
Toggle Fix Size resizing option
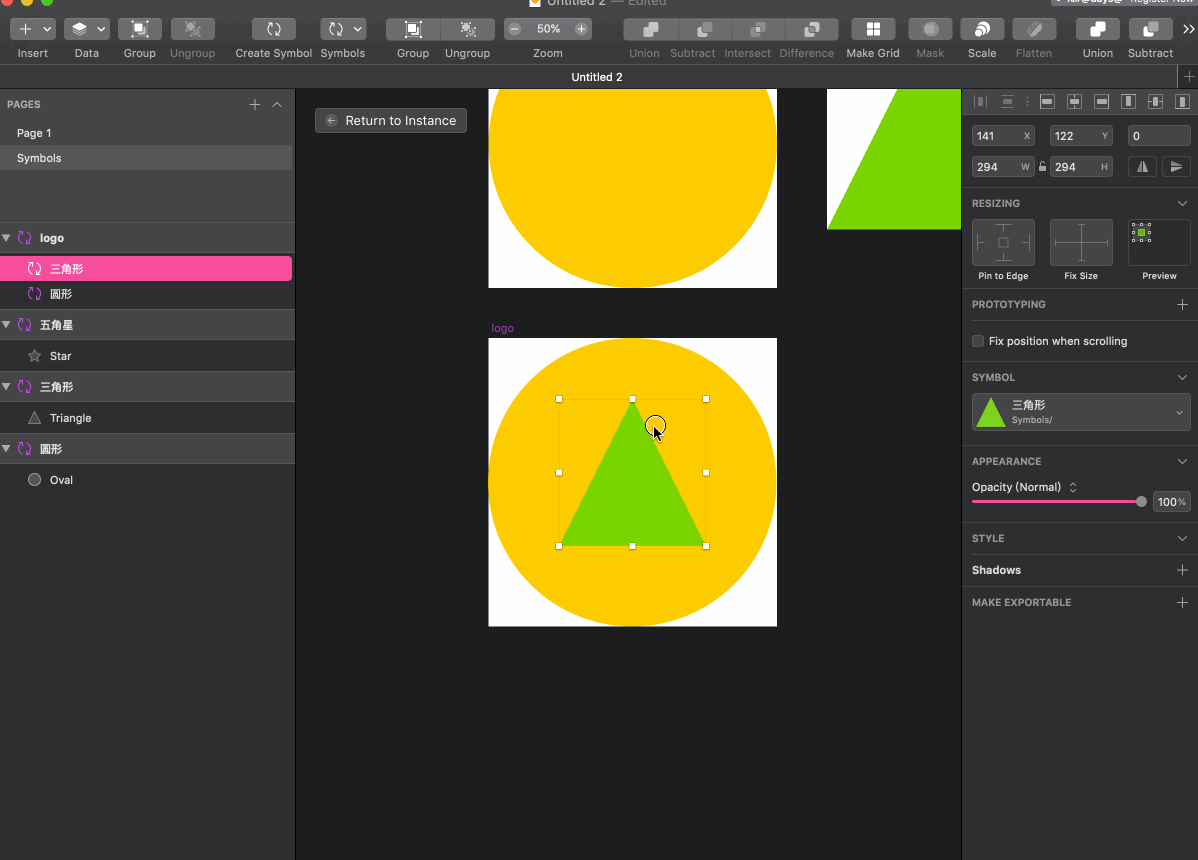point(1081,243)
